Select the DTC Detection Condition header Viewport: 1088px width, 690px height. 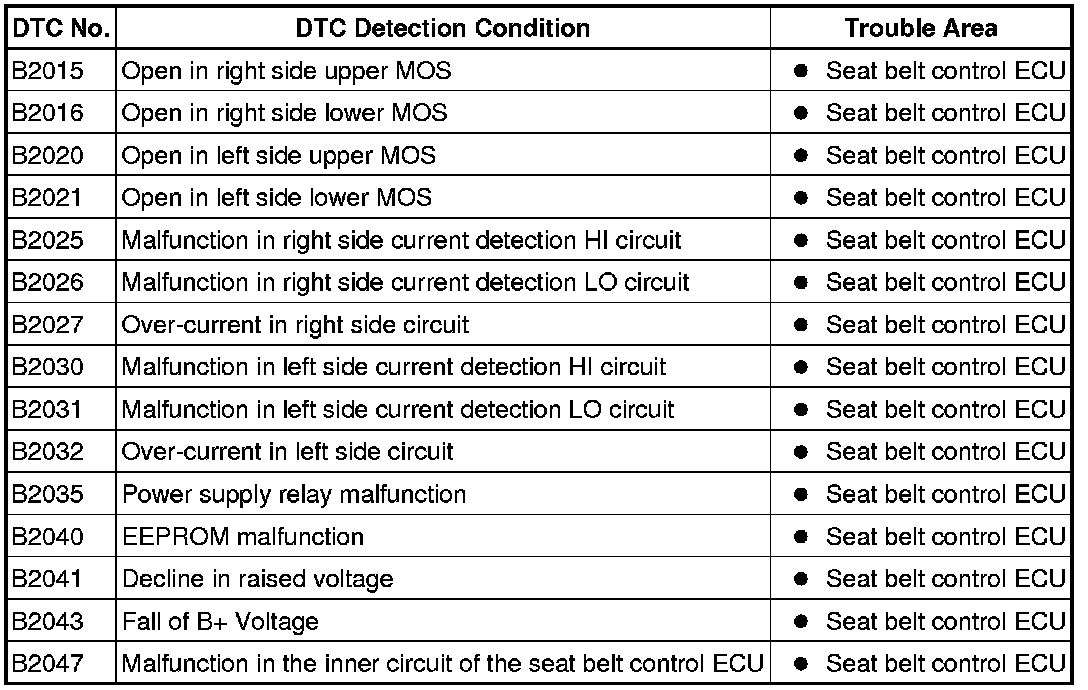pos(443,28)
